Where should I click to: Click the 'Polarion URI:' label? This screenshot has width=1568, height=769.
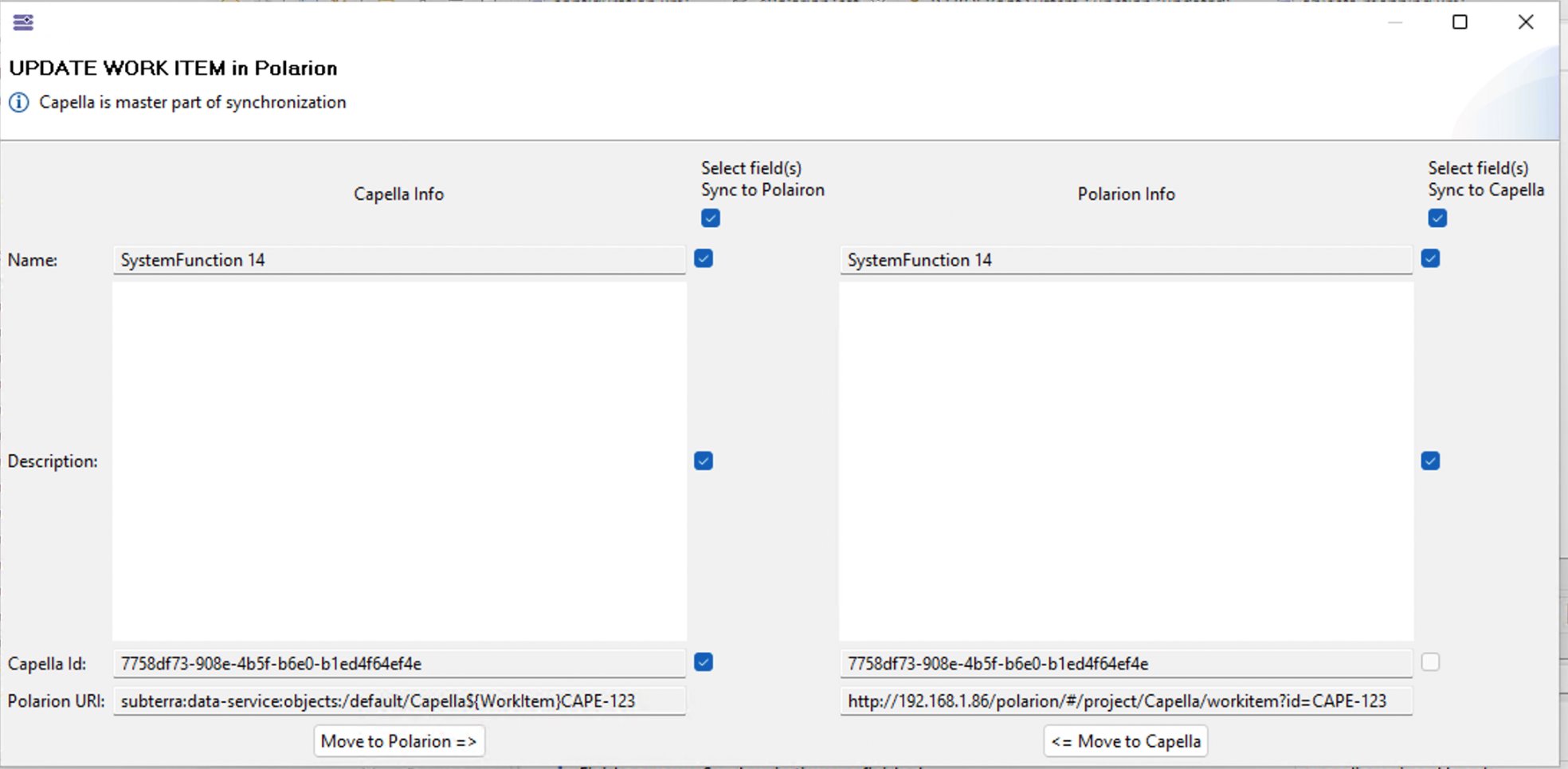click(x=56, y=701)
